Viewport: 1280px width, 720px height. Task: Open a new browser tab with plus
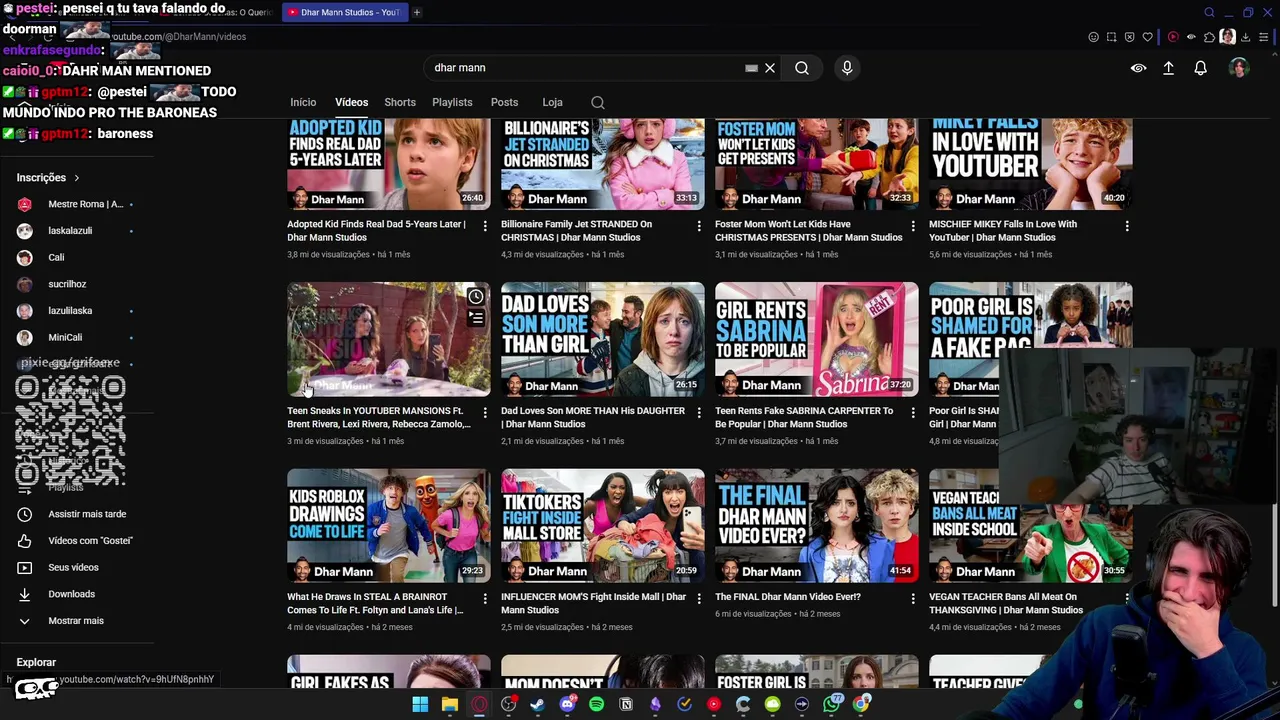417,12
